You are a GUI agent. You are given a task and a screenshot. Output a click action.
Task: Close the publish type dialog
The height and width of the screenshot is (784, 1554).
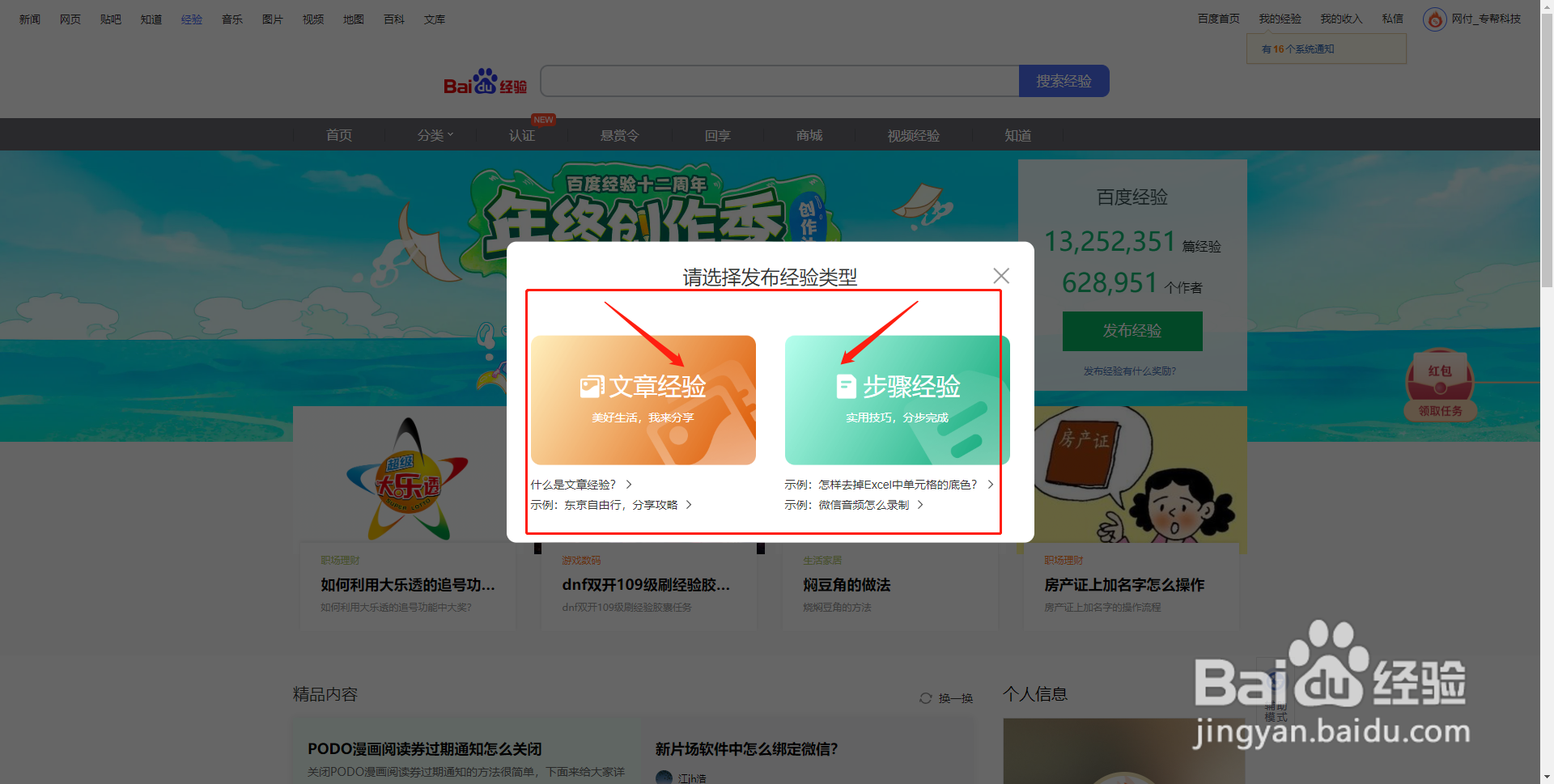tap(1001, 276)
